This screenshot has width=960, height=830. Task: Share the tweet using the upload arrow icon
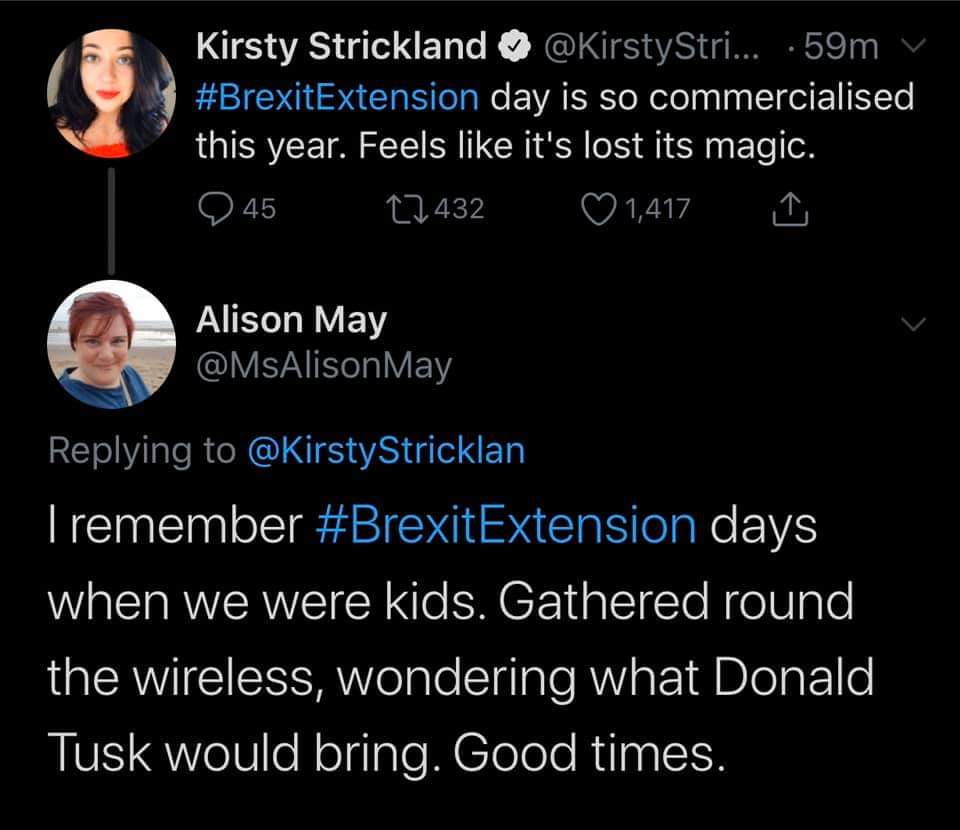click(790, 208)
